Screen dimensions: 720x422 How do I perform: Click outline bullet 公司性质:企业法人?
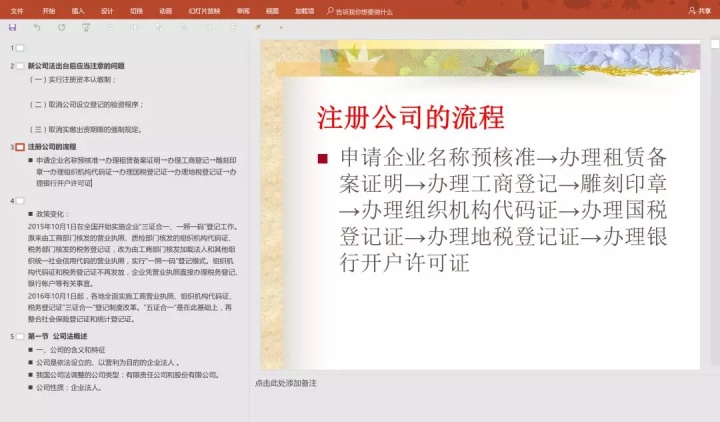[69, 388]
